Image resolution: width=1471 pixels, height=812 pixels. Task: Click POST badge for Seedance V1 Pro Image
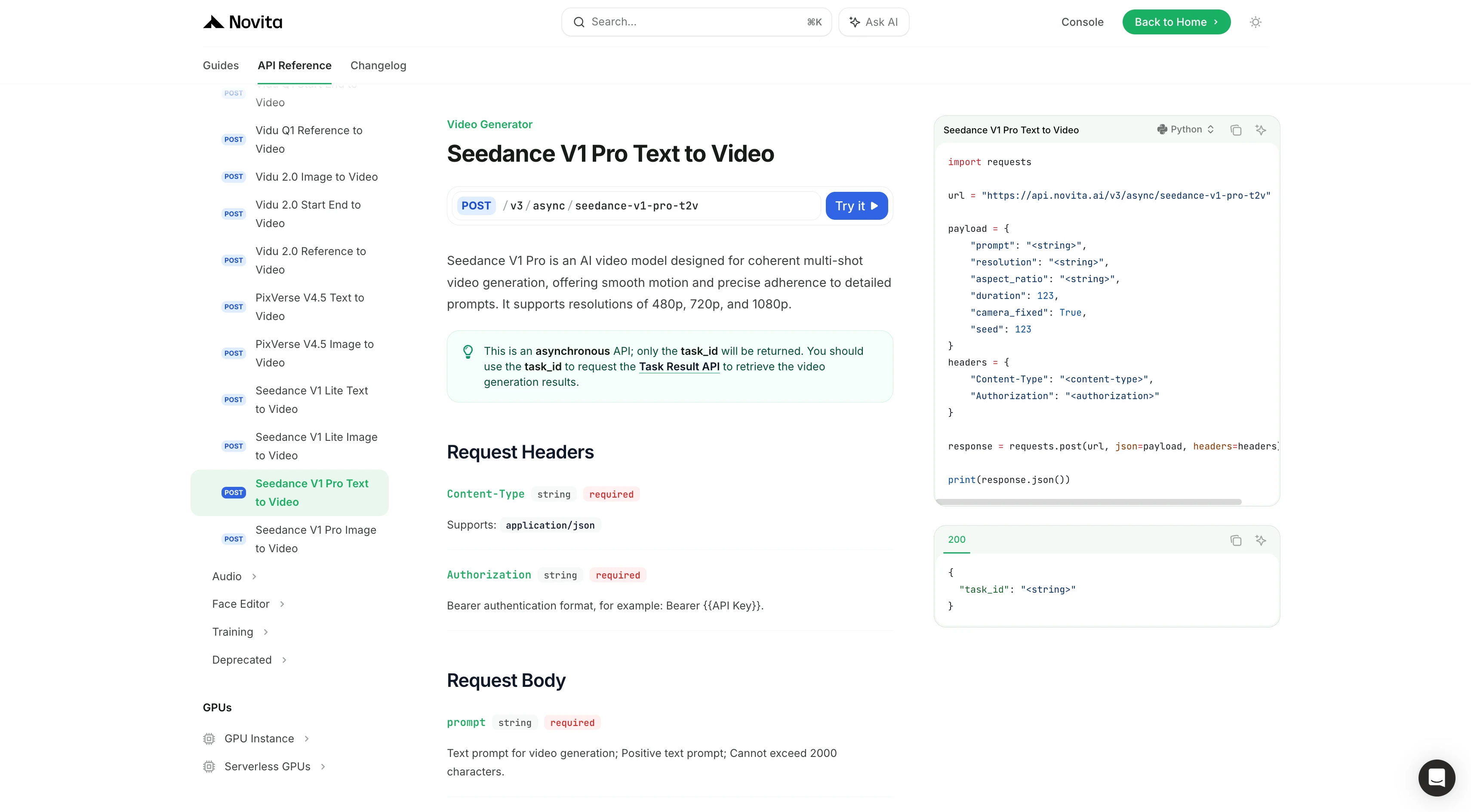(234, 539)
